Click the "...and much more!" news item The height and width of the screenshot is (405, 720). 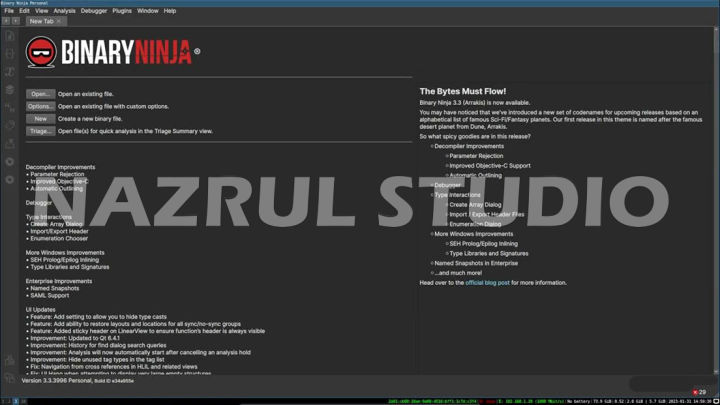tap(458, 273)
